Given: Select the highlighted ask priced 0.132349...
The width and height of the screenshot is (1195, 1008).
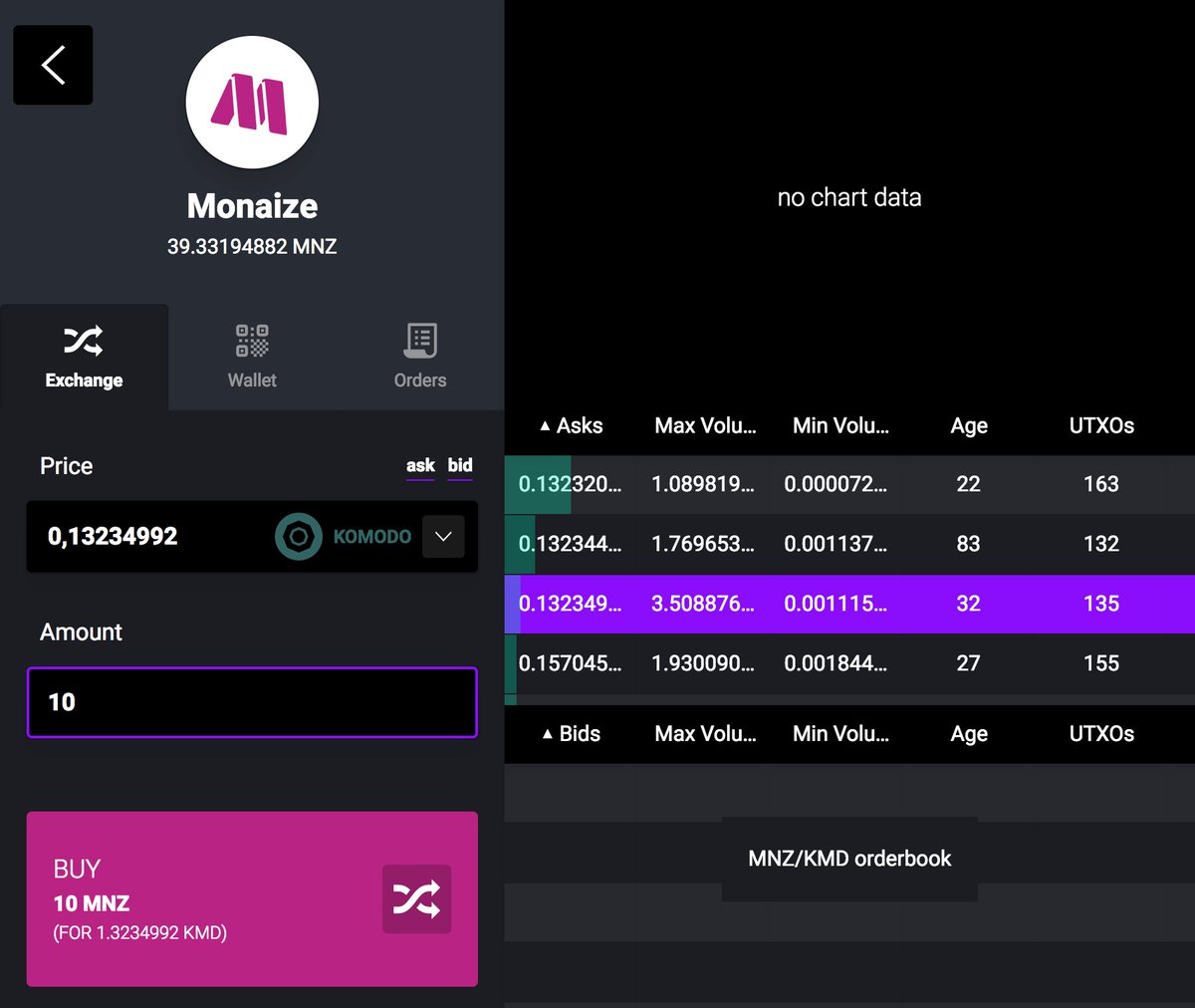Looking at the screenshot, I should pyautogui.click(x=849, y=604).
